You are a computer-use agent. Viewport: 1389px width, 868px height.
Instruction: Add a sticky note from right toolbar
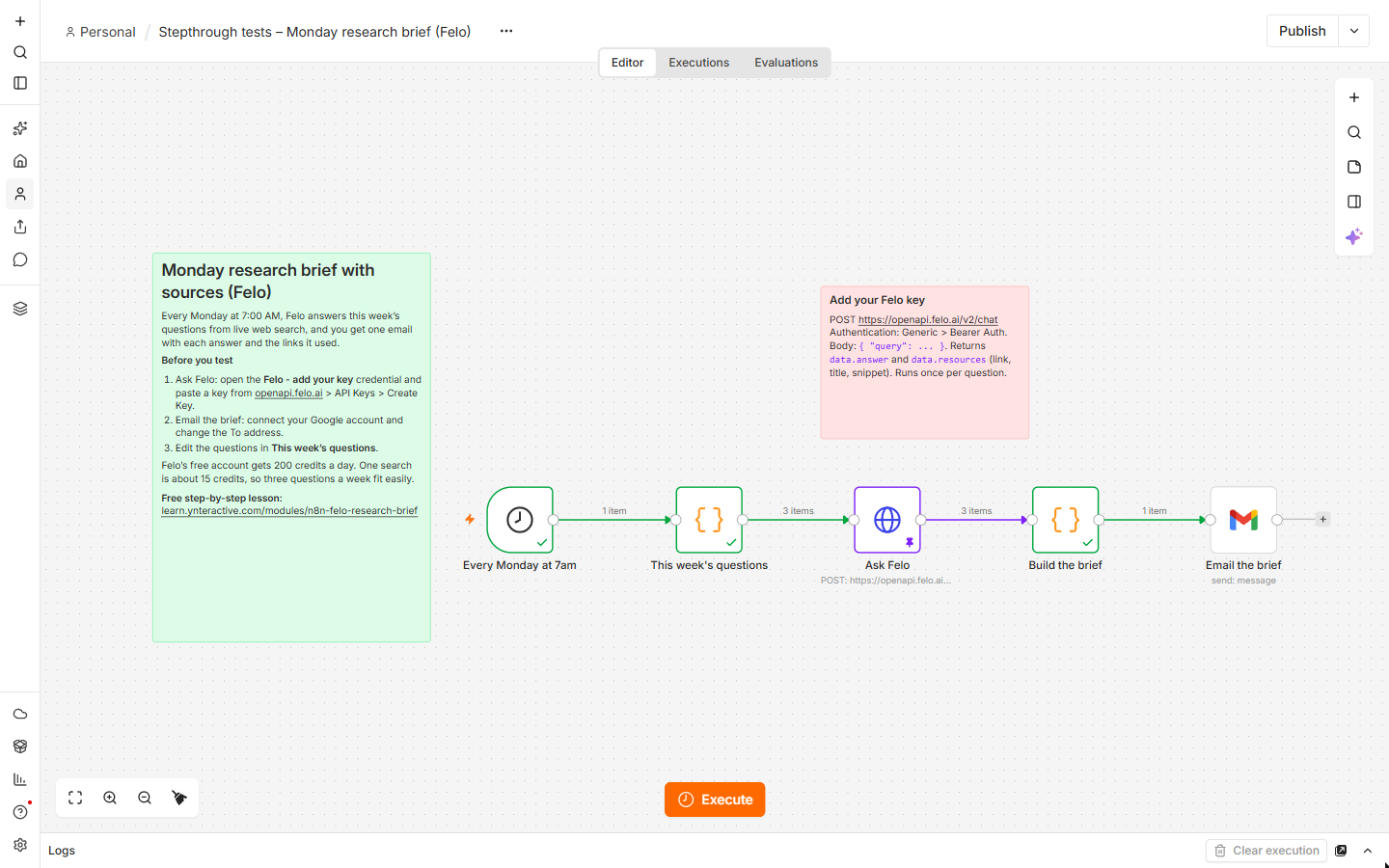pyautogui.click(x=1354, y=167)
